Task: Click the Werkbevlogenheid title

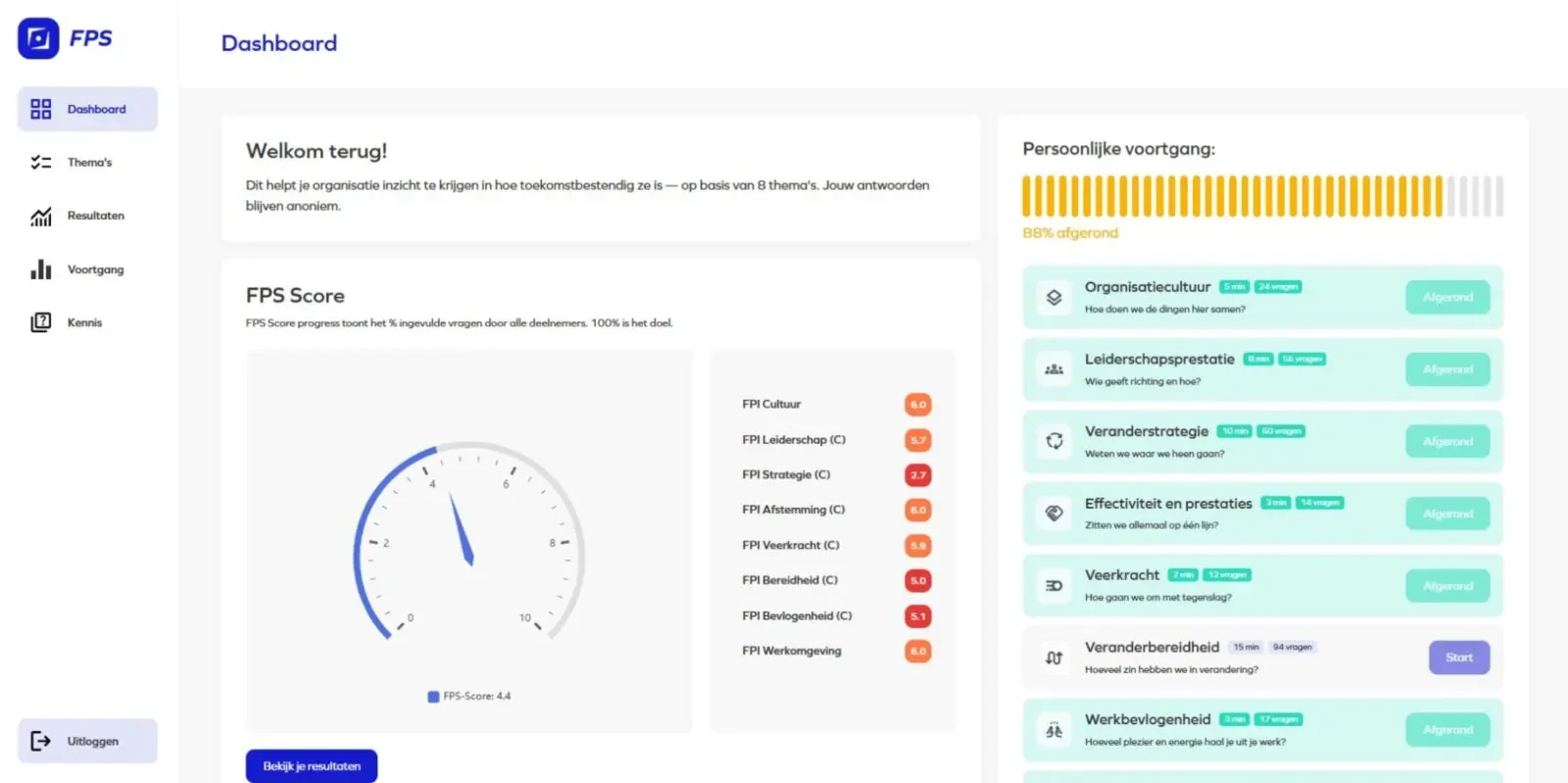Action: (1148, 719)
